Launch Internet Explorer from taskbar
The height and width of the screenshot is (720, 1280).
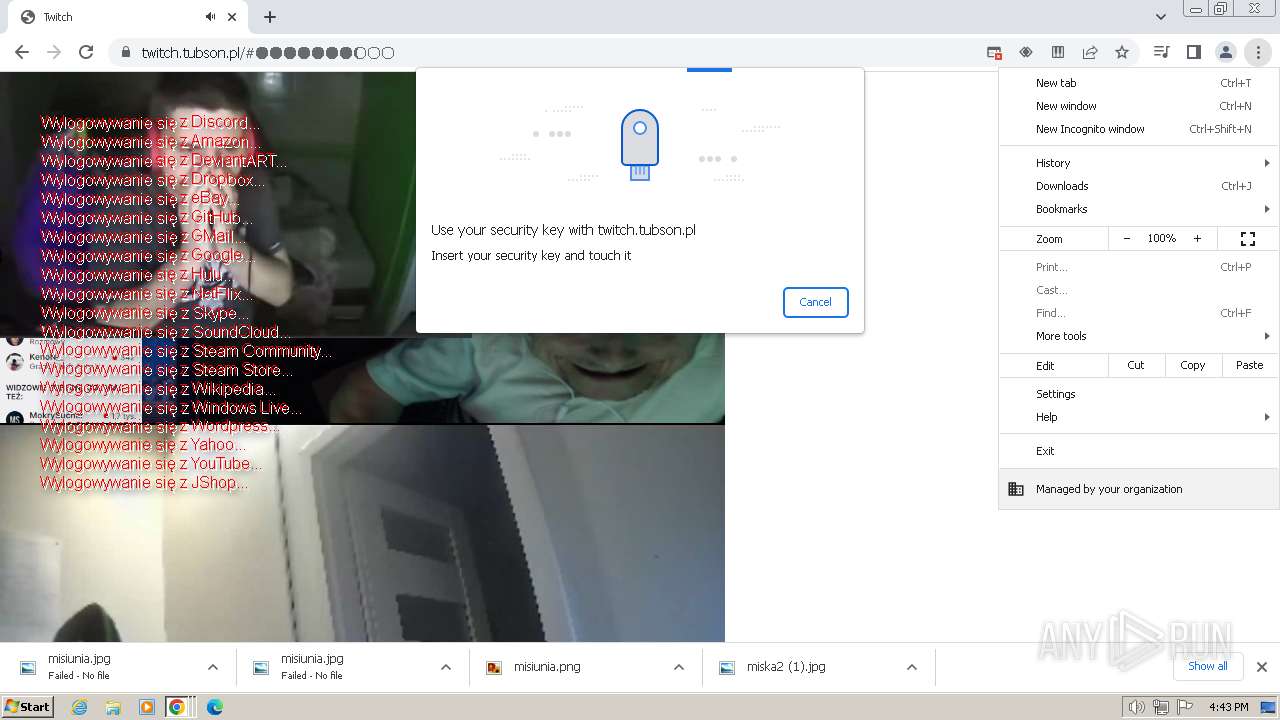point(80,707)
